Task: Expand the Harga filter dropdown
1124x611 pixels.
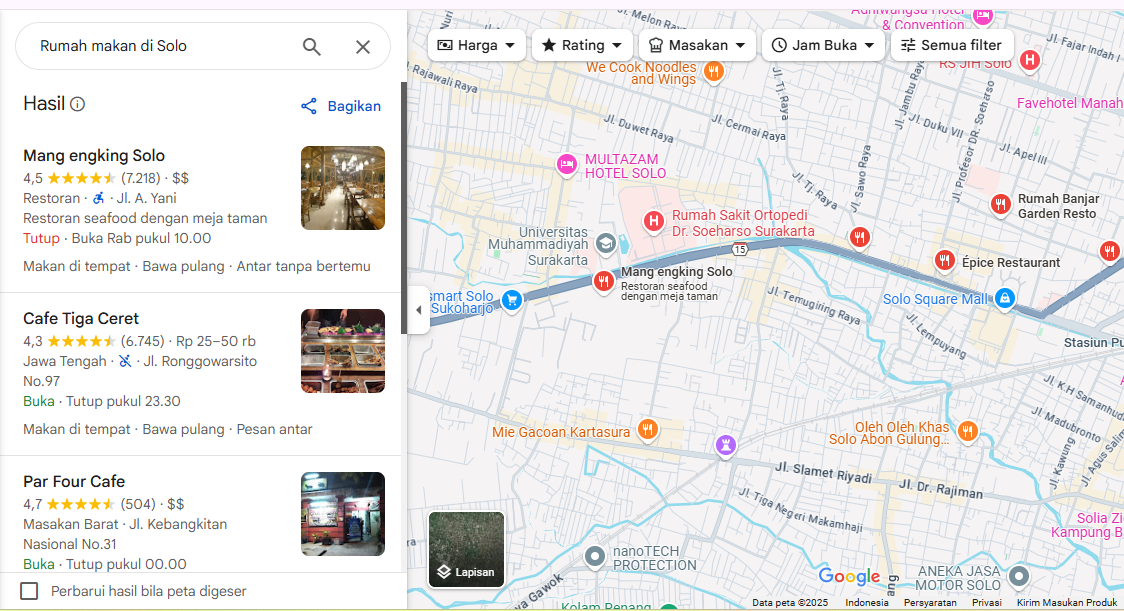Action: pos(477,45)
